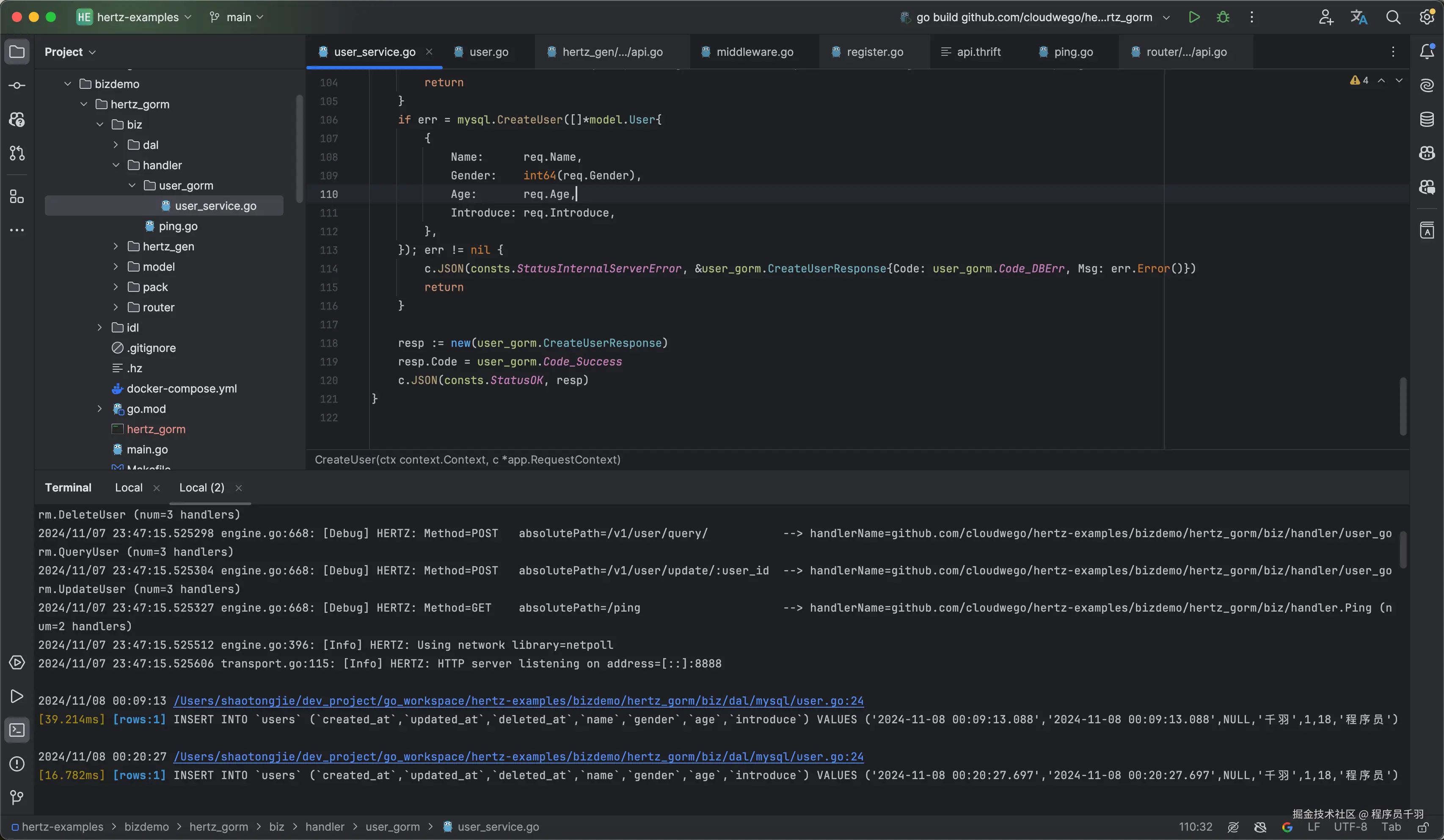Open the hertz-examples project dropdown
The height and width of the screenshot is (840, 1444).
coord(134,17)
